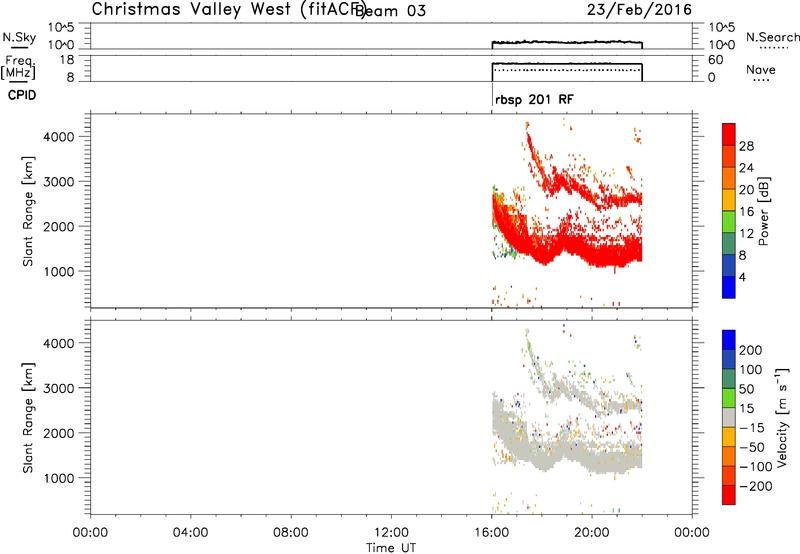Image resolution: width=800 pixels, height=554 pixels.
Task: Click the '20:00' time axis label
Action: (x=592, y=533)
